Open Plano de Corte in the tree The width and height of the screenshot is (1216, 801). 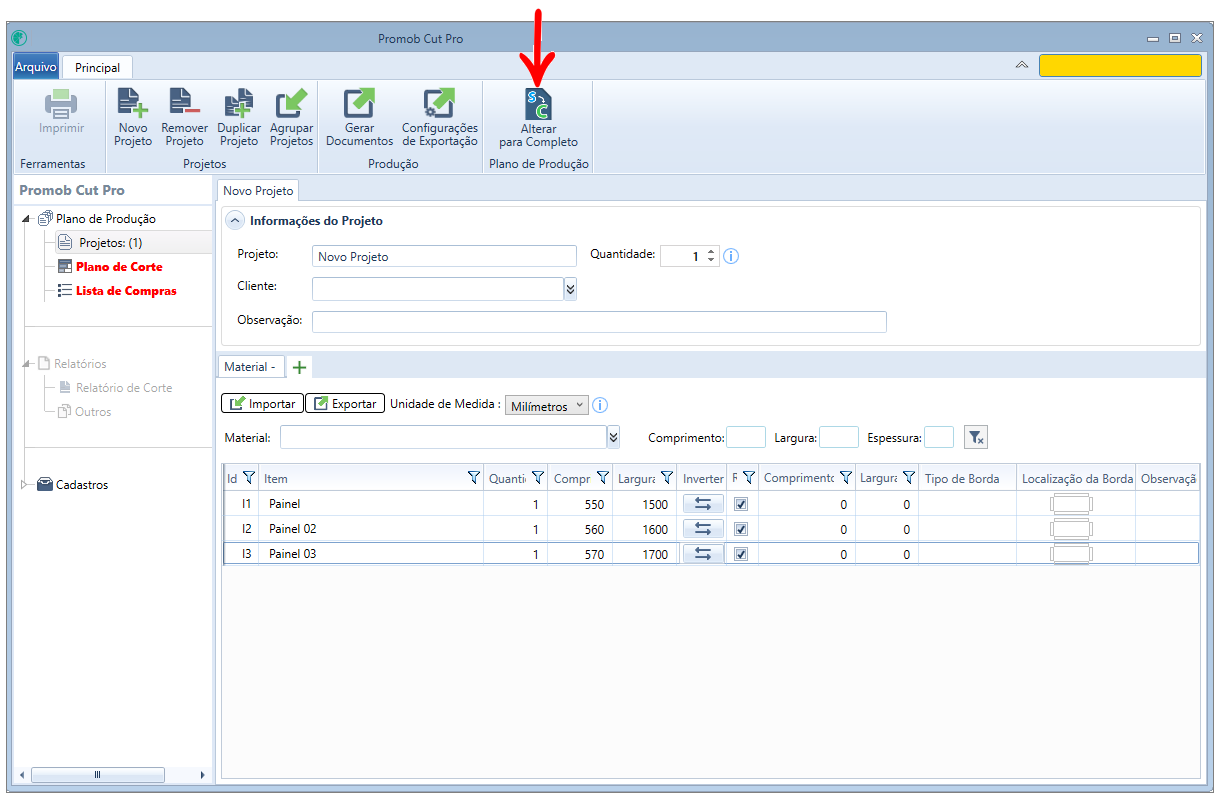coord(119,267)
